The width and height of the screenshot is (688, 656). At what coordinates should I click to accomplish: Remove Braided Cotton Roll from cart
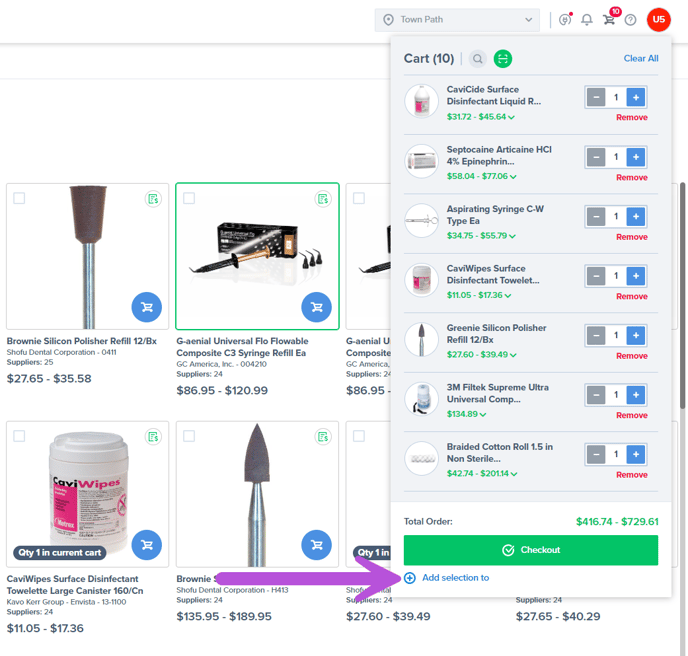click(x=631, y=475)
